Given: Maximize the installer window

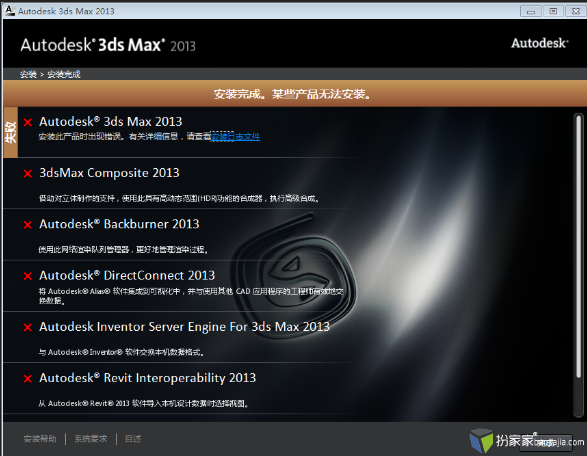Looking at the screenshot, I should [553, 11].
